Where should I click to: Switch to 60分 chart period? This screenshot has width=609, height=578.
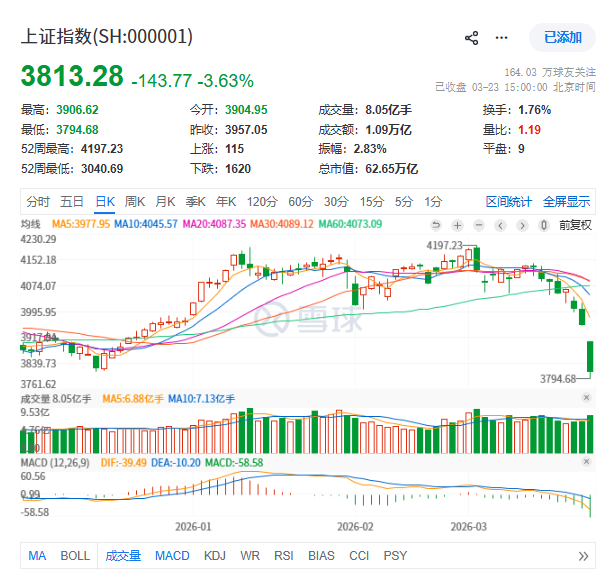(301, 202)
